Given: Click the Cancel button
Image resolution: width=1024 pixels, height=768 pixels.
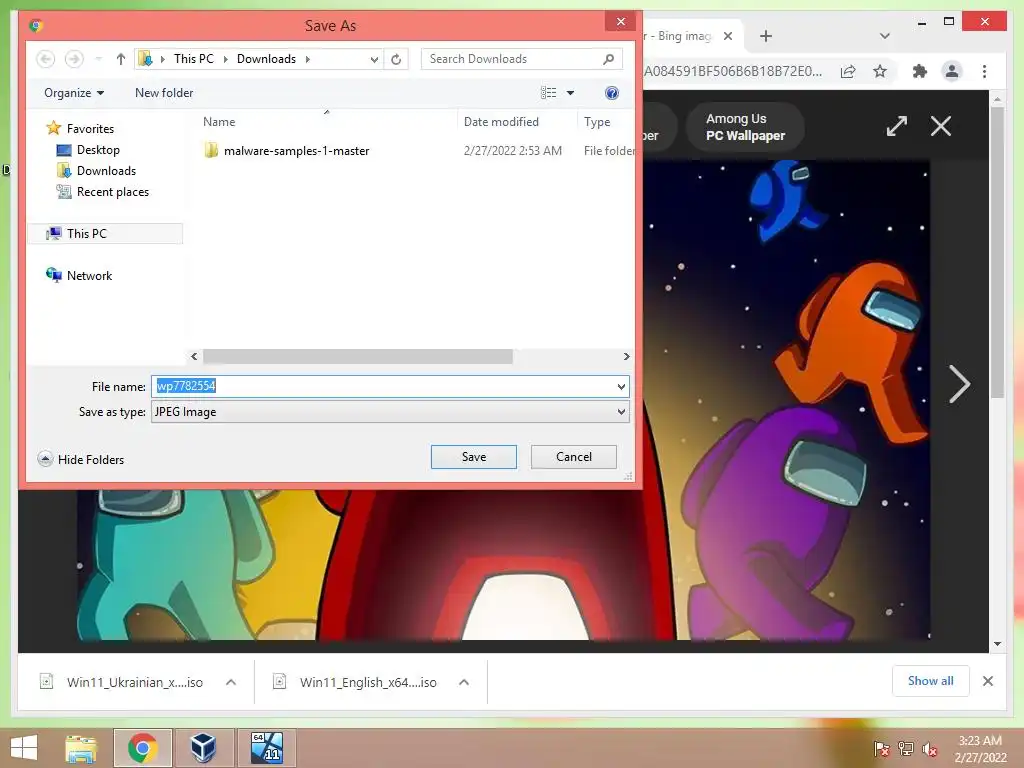Looking at the screenshot, I should coord(573,457).
